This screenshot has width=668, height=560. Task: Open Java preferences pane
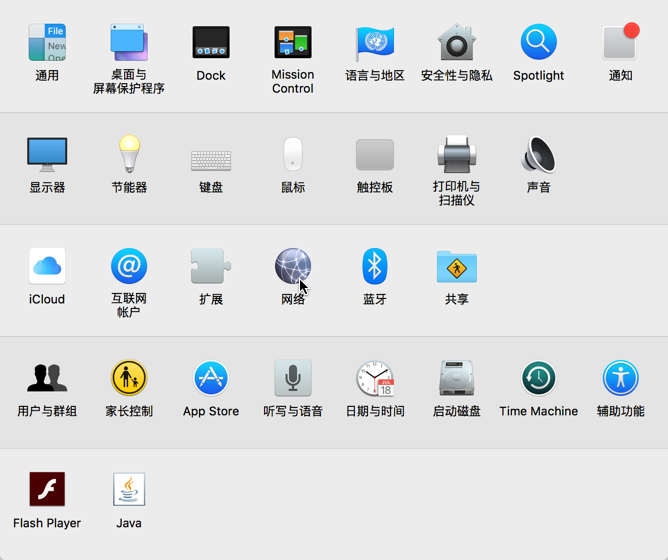tap(129, 489)
